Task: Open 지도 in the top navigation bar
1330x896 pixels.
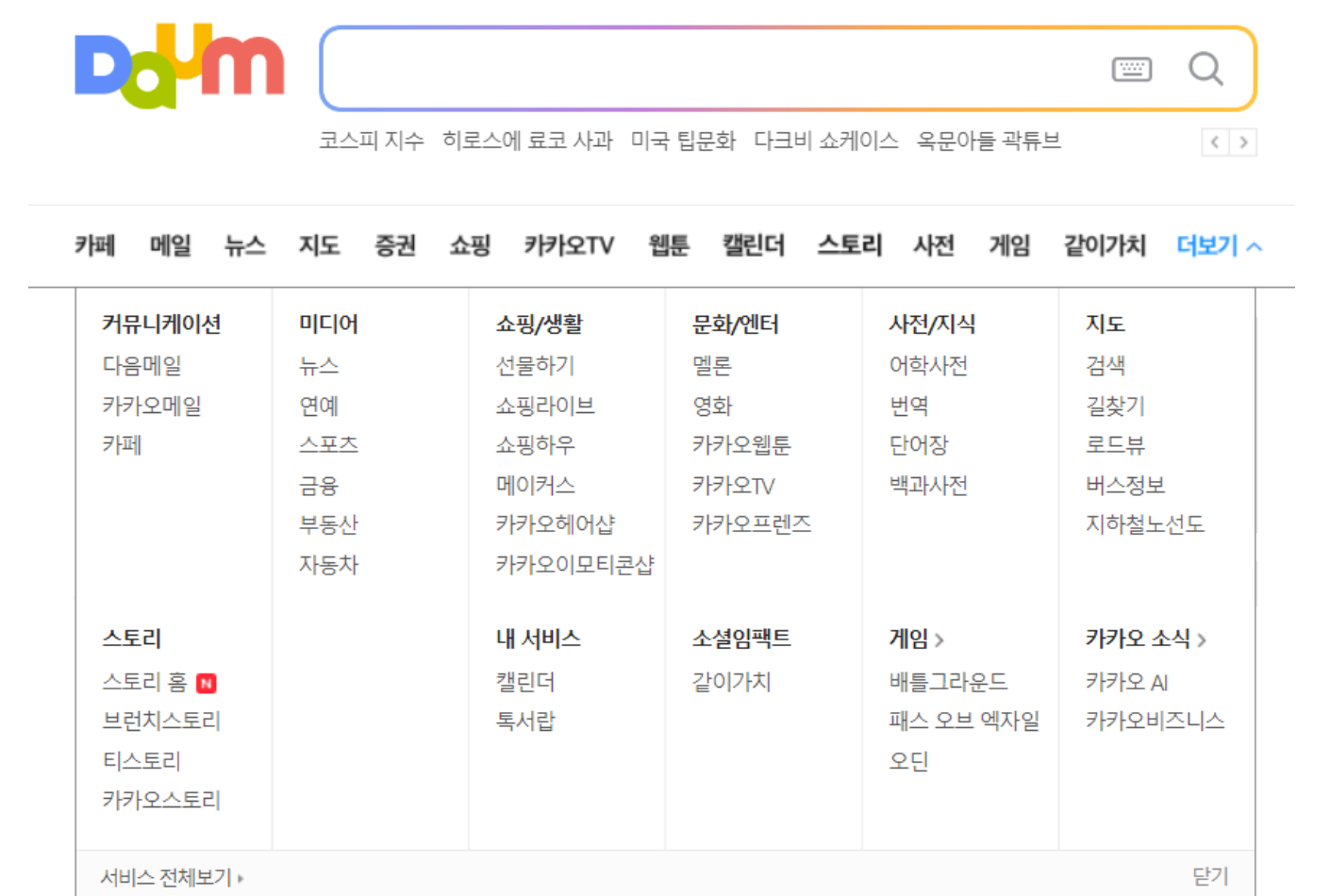Action: pos(319,246)
